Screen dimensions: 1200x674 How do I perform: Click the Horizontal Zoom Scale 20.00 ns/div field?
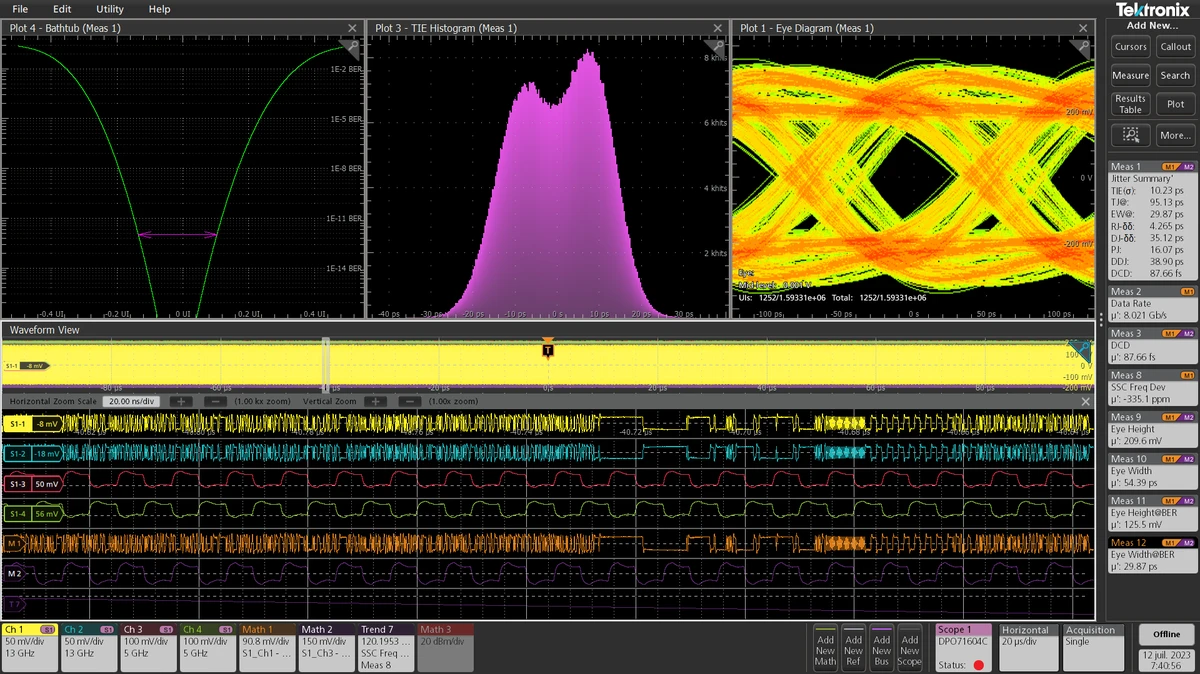133,401
